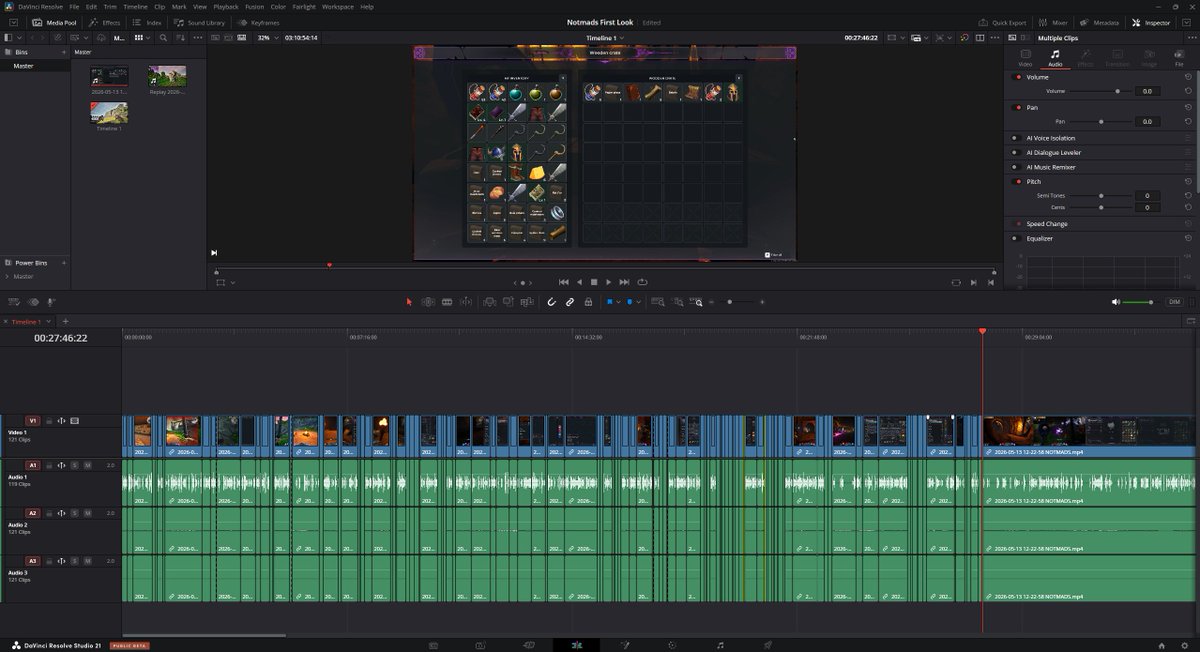This screenshot has height=652, width=1200.
Task: Reset the Volume parameter
Action: (x=1188, y=91)
